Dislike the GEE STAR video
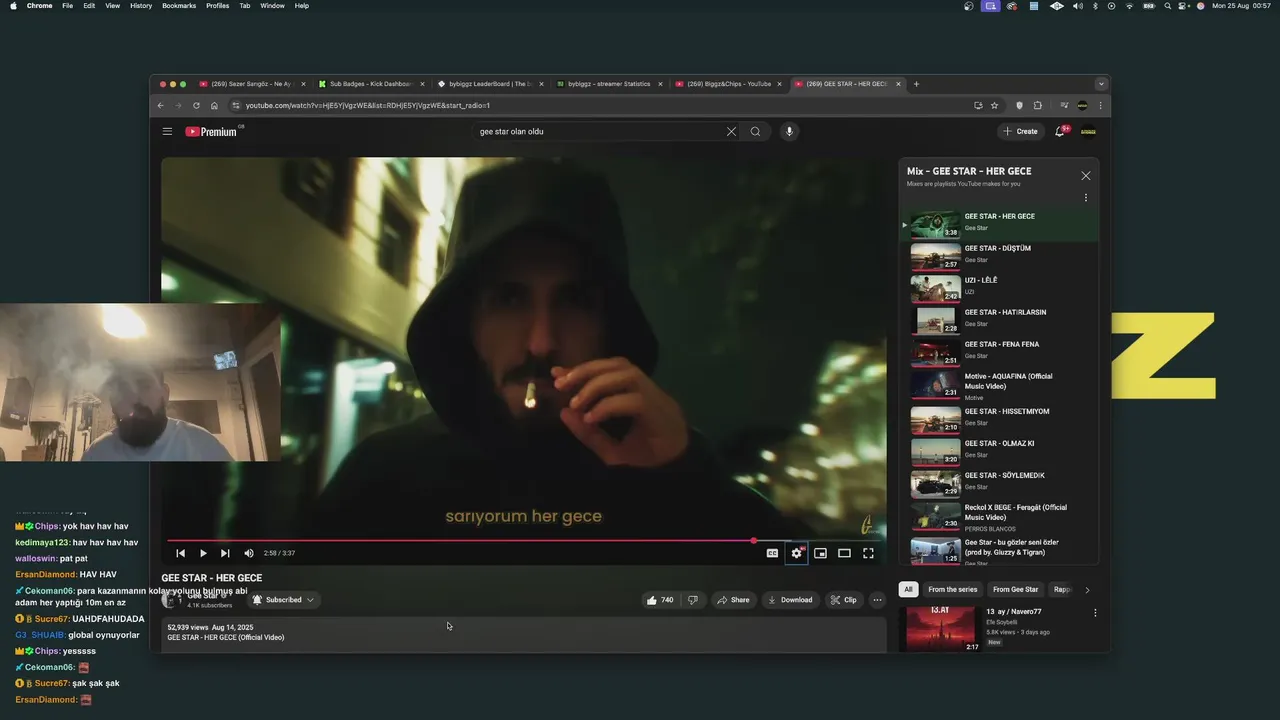This screenshot has height=720, width=1280. (x=692, y=600)
